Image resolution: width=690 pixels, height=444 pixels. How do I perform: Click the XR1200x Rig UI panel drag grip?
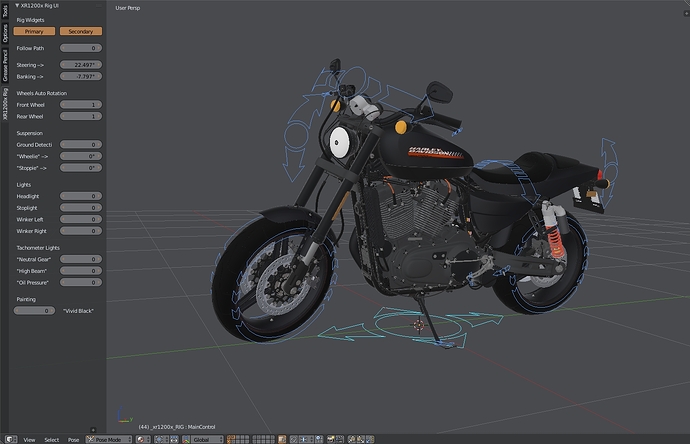(x=99, y=6)
